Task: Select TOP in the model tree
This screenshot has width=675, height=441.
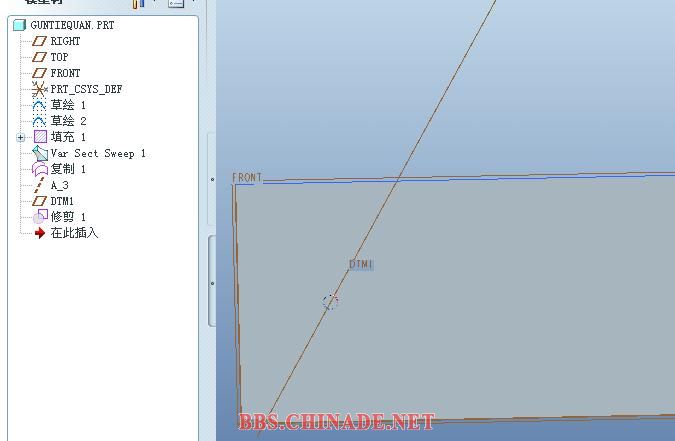Action: [59, 57]
